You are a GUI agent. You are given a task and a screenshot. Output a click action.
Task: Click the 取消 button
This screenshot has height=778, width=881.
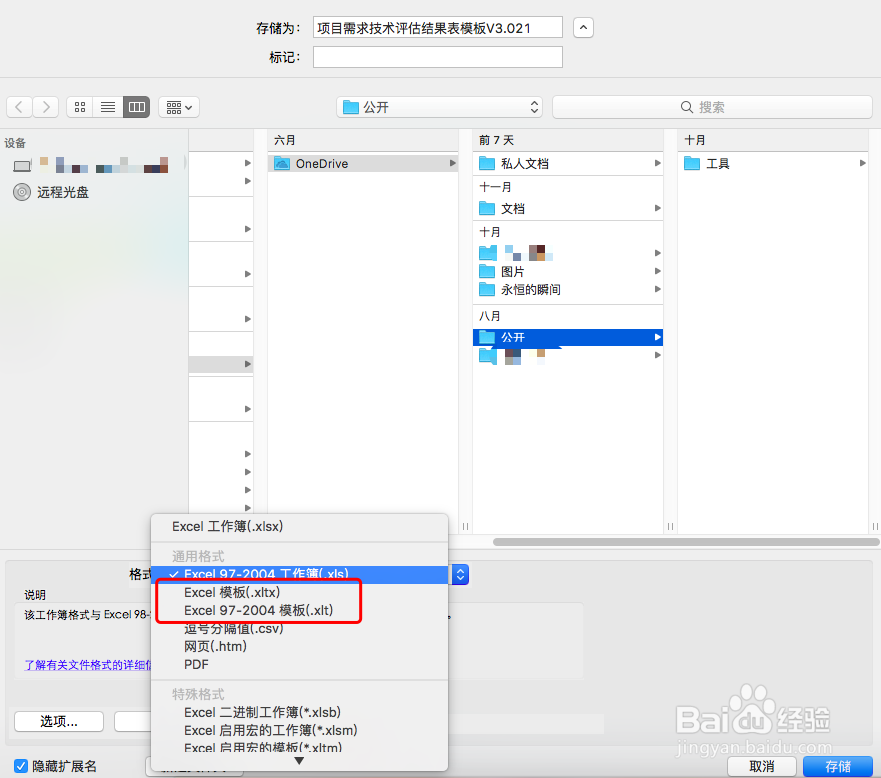coord(762,766)
